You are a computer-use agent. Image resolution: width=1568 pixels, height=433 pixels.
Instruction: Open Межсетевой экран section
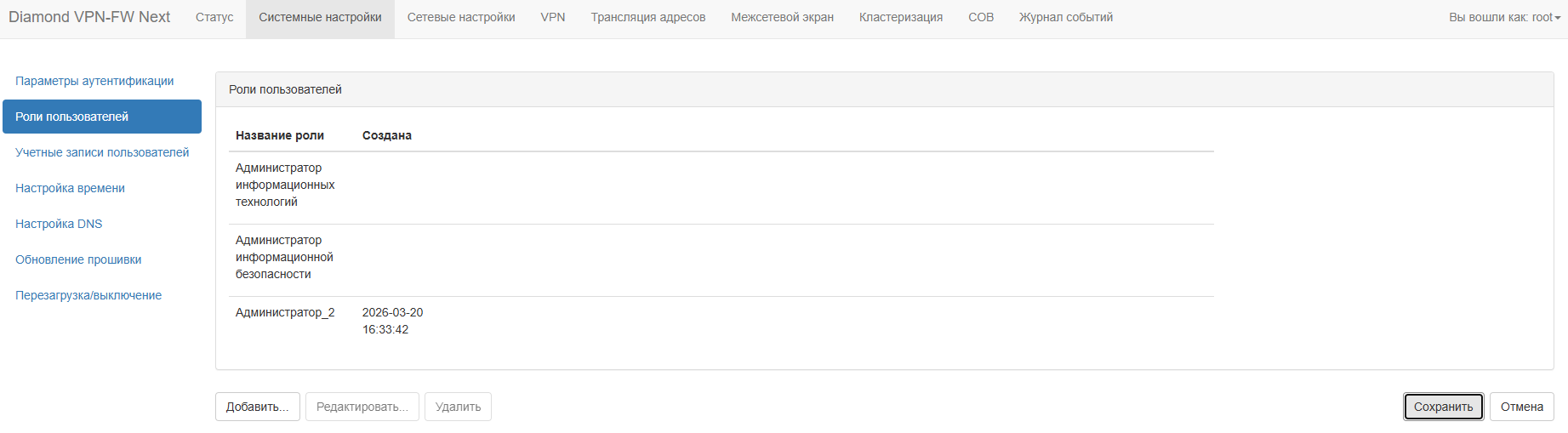point(782,17)
